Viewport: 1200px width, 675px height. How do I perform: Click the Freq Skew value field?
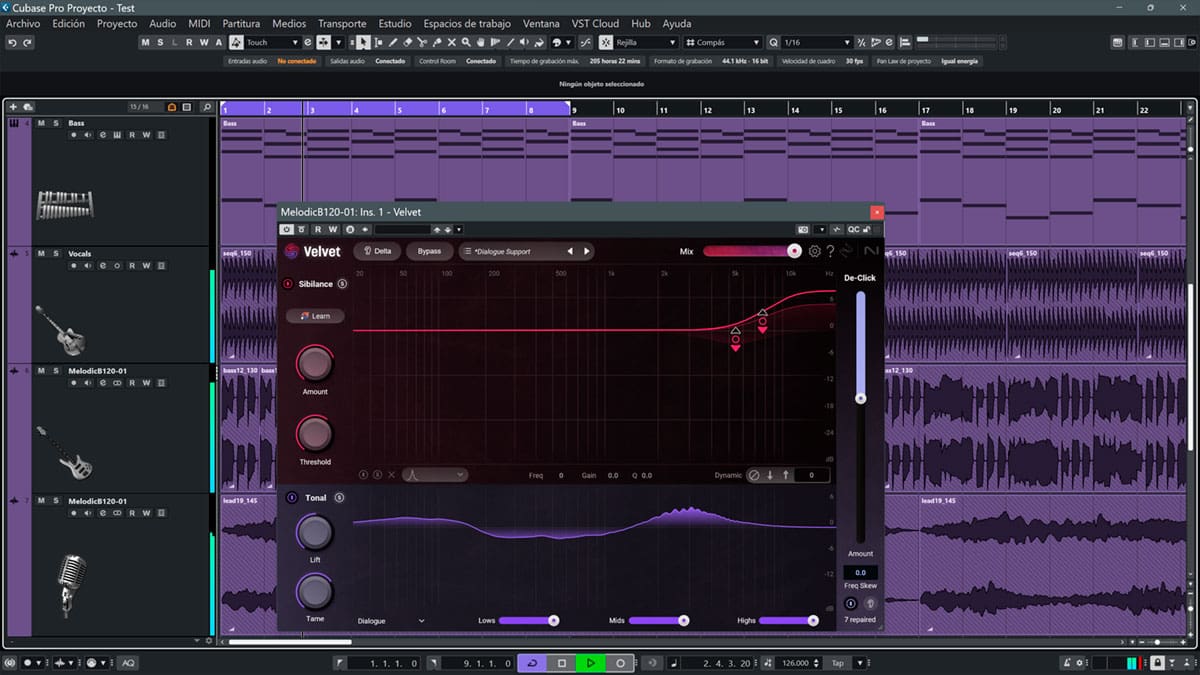860,573
